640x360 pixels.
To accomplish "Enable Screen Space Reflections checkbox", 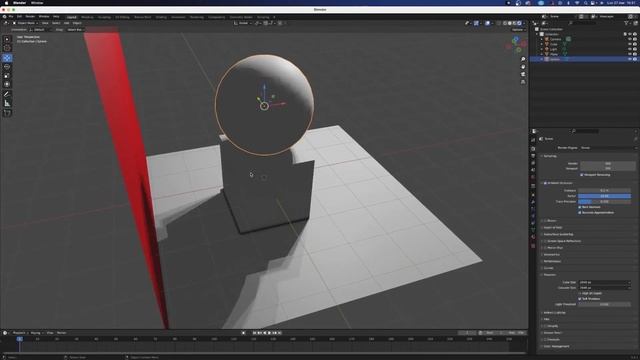I will click(x=545, y=241).
